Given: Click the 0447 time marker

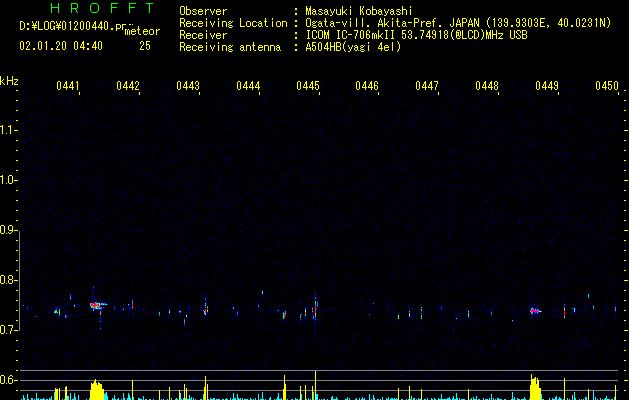Looking at the screenshot, I should (x=427, y=86).
